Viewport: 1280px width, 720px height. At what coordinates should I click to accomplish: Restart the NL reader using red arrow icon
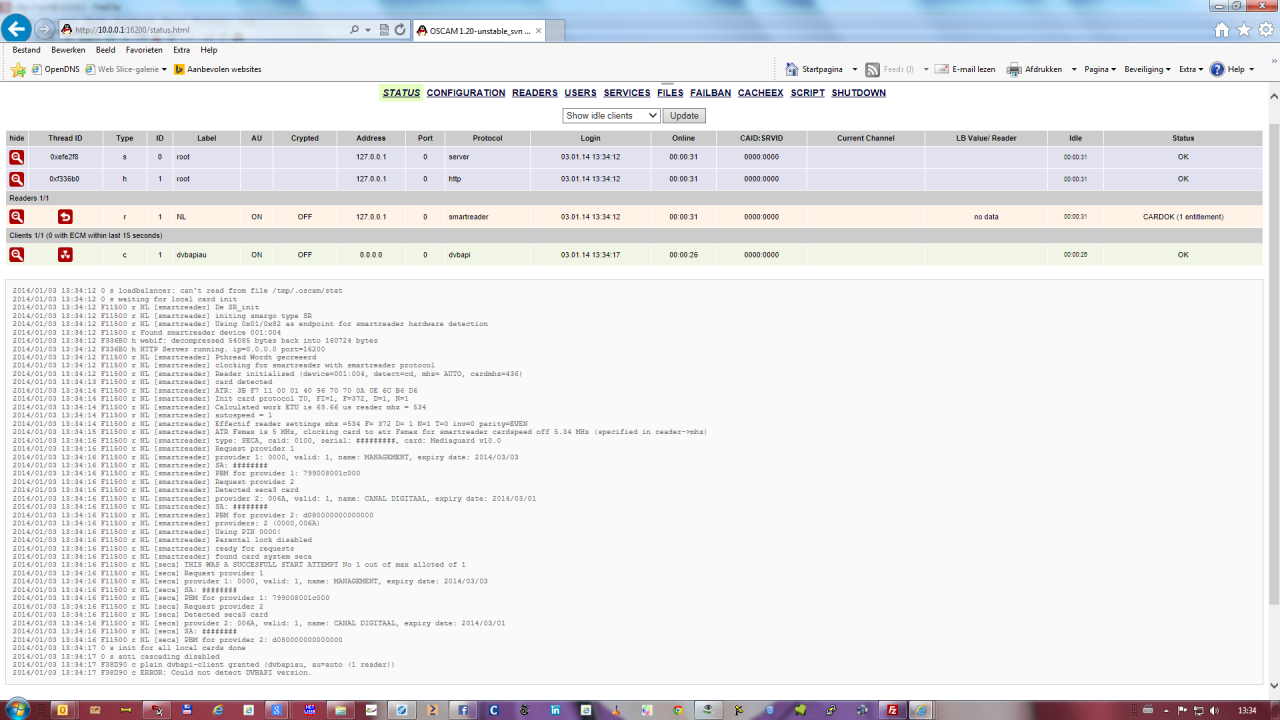coord(65,217)
